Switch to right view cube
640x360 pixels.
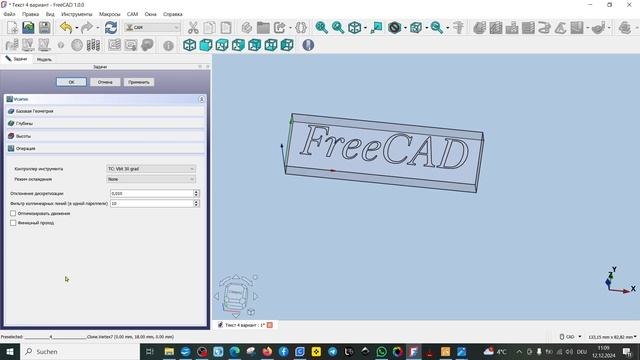(x=238, y=45)
